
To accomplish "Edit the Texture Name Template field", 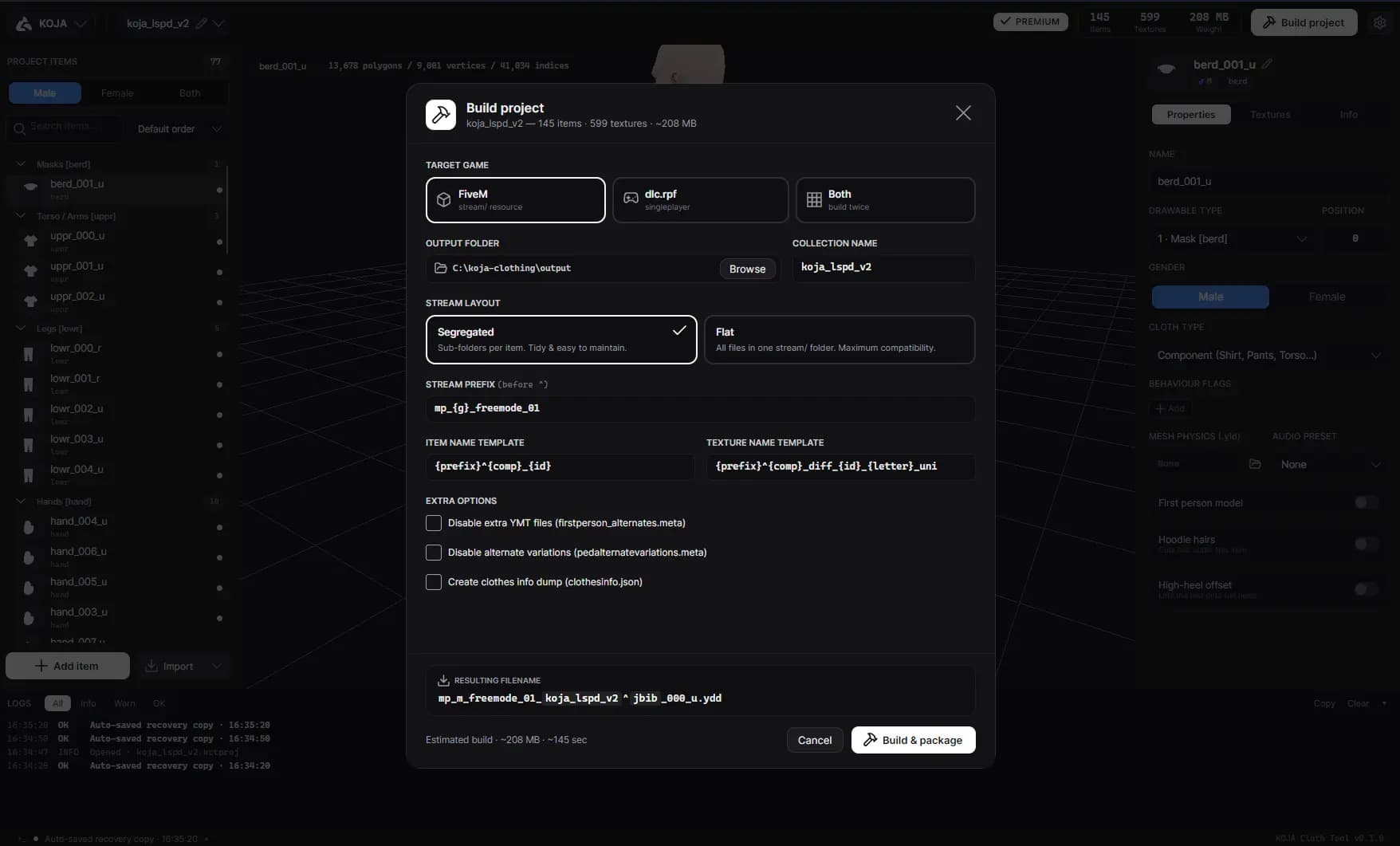I will pos(840,466).
